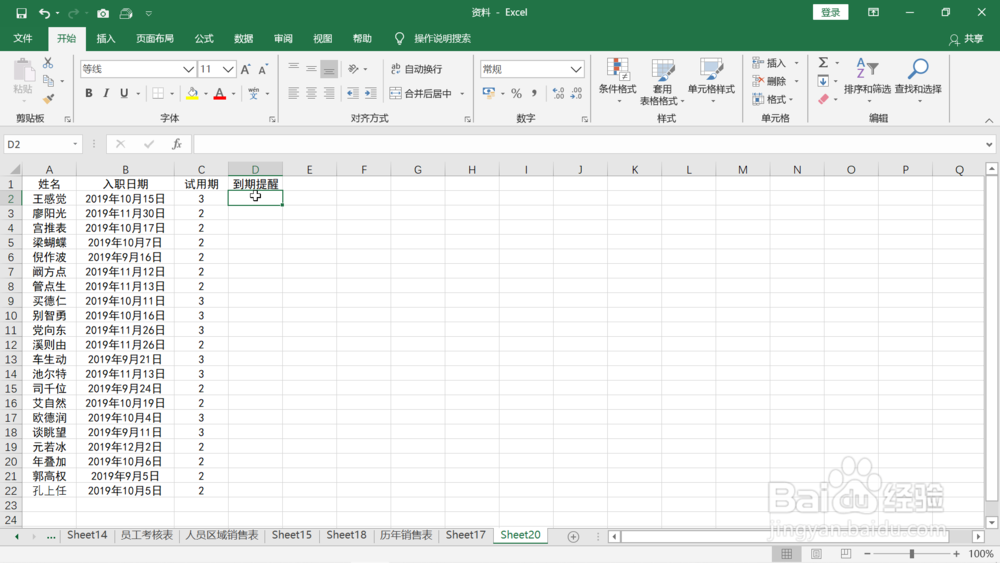Click the Save icon in title bar
The height and width of the screenshot is (563, 1000).
point(21,13)
